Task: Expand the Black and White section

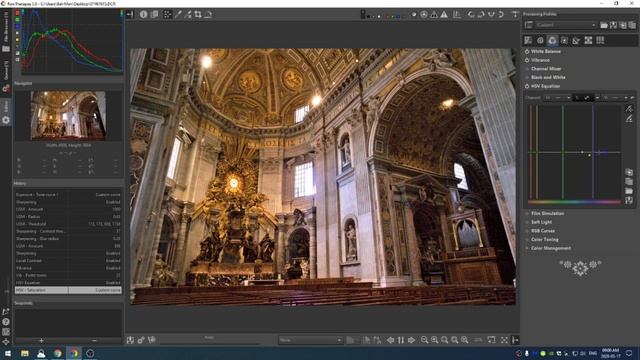Action: click(548, 77)
